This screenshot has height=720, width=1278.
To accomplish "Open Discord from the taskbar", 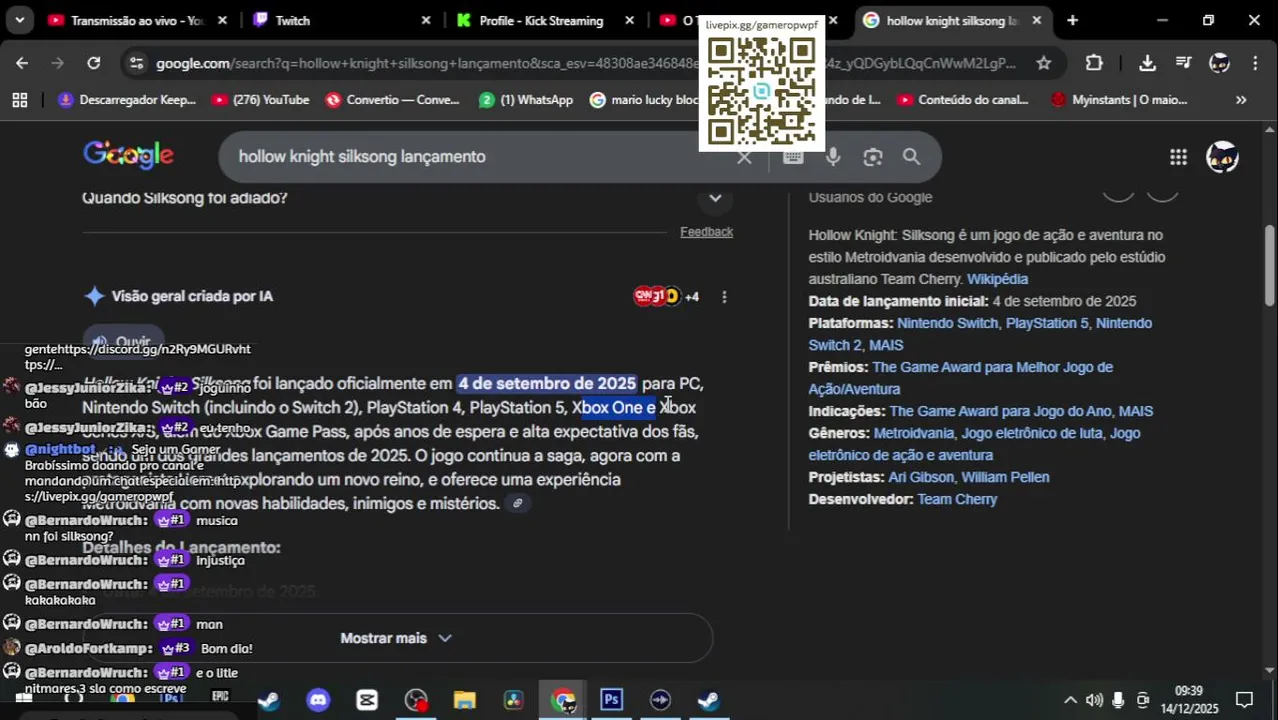I will pos(318,700).
